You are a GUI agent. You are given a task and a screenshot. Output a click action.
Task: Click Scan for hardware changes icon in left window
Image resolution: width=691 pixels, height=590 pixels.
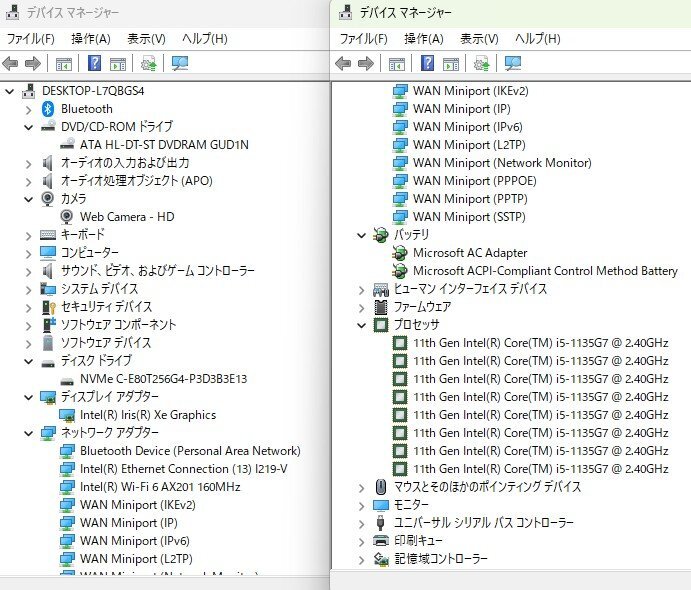click(x=180, y=63)
